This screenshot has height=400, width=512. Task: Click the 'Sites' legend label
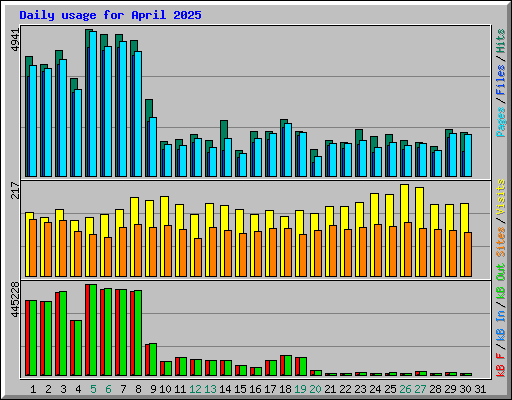[x=501, y=242]
